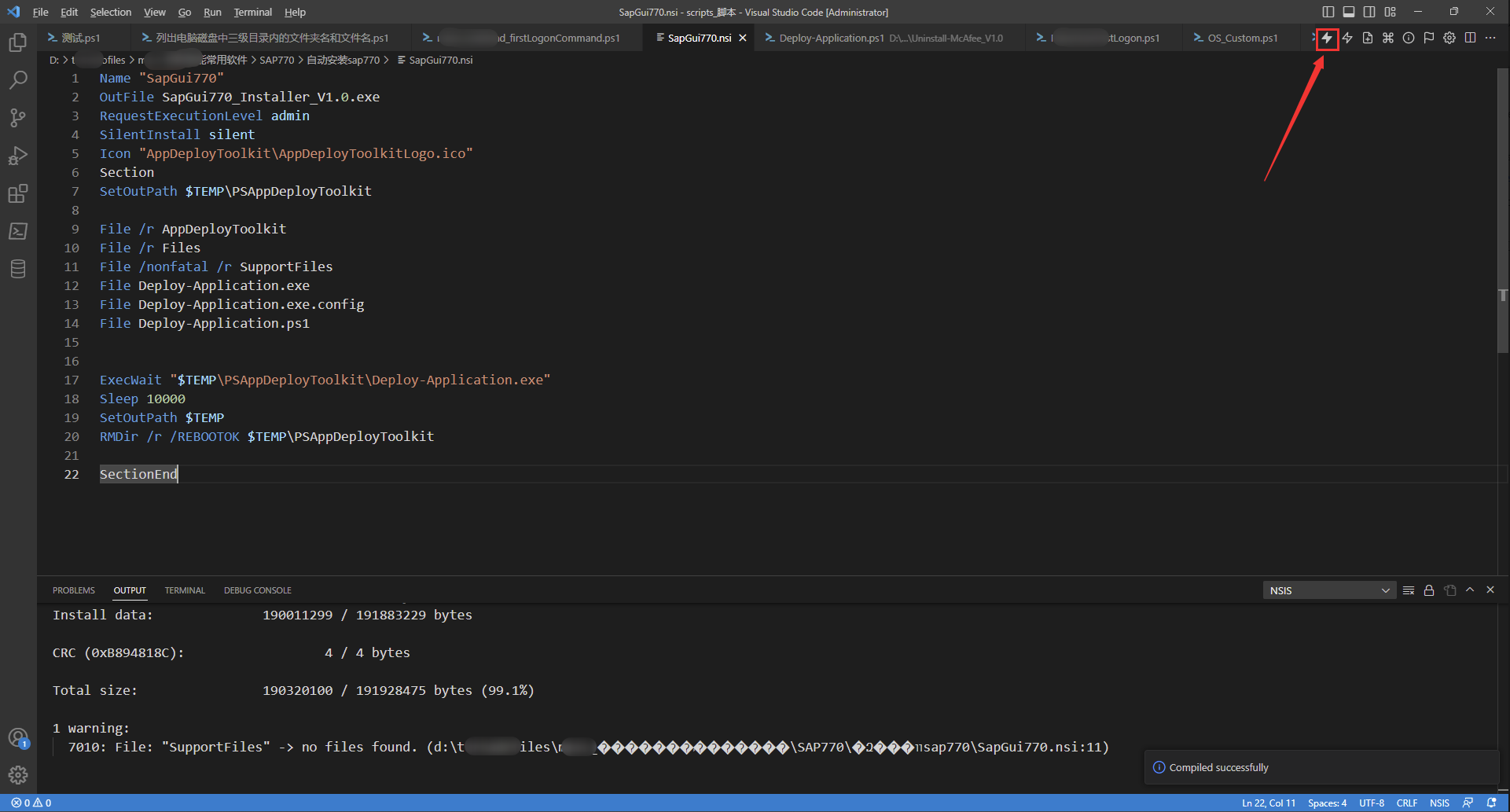Toggle the Secondary Side Bar visibility
The height and width of the screenshot is (812, 1510).
(x=1369, y=12)
